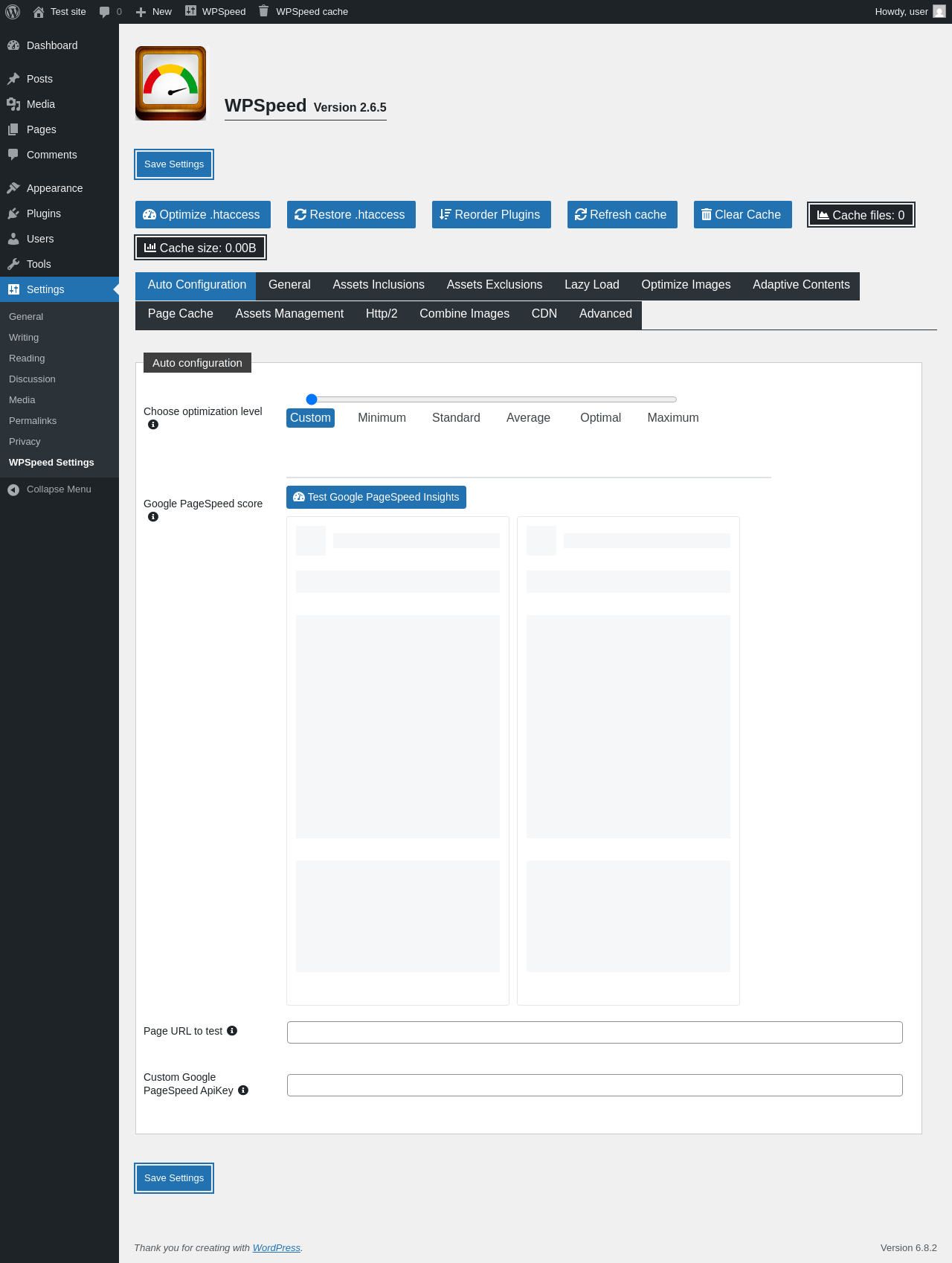
Task: Click Test Google PageSpeed Insights button
Action: pyautogui.click(x=376, y=497)
